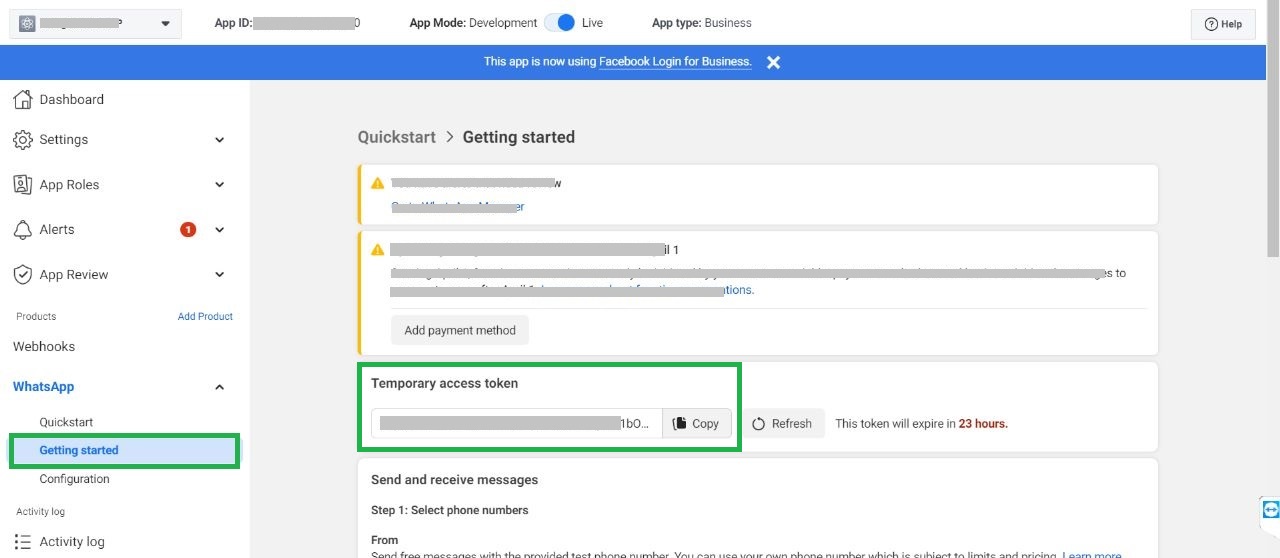This screenshot has height=558, width=1280.
Task: Collapse the WhatsApp section chevron
Action: [220, 387]
